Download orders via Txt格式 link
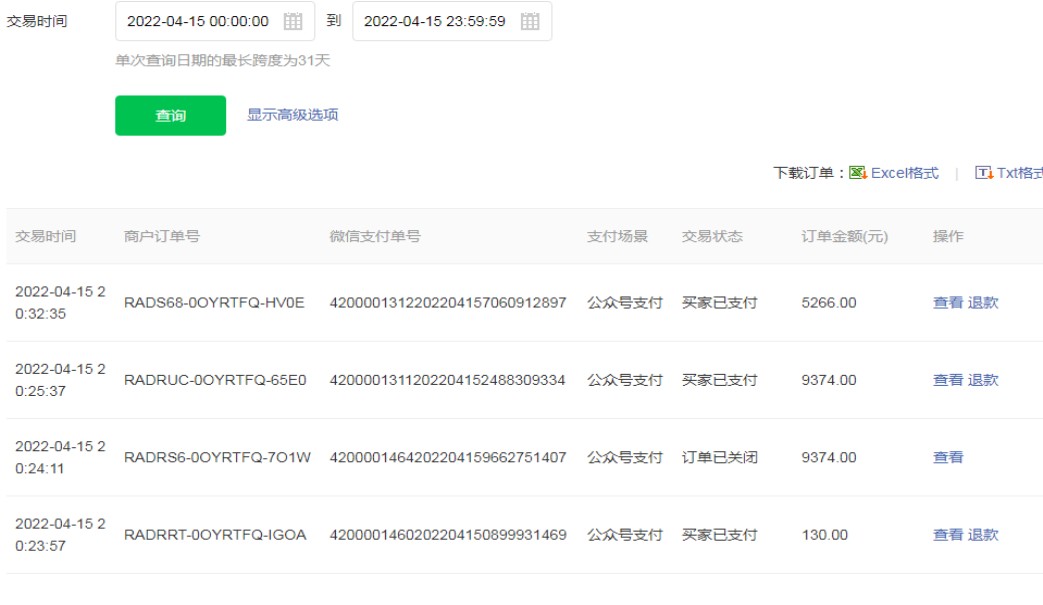 click(x=1020, y=173)
